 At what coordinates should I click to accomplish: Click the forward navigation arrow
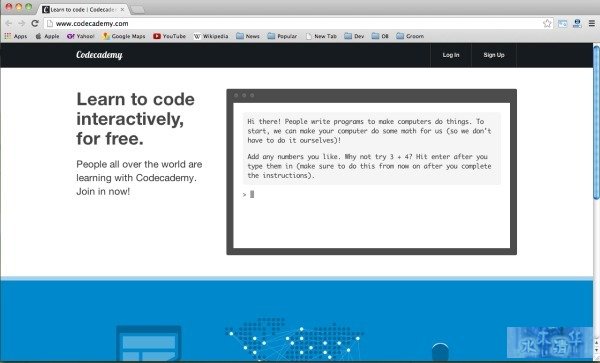tap(22, 23)
